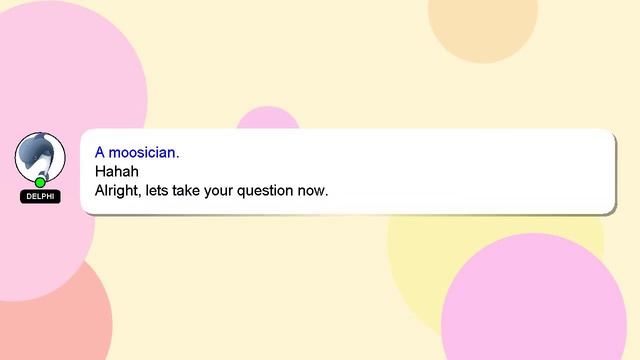
Task: Click the word "take" in the last line
Action: tap(186, 191)
